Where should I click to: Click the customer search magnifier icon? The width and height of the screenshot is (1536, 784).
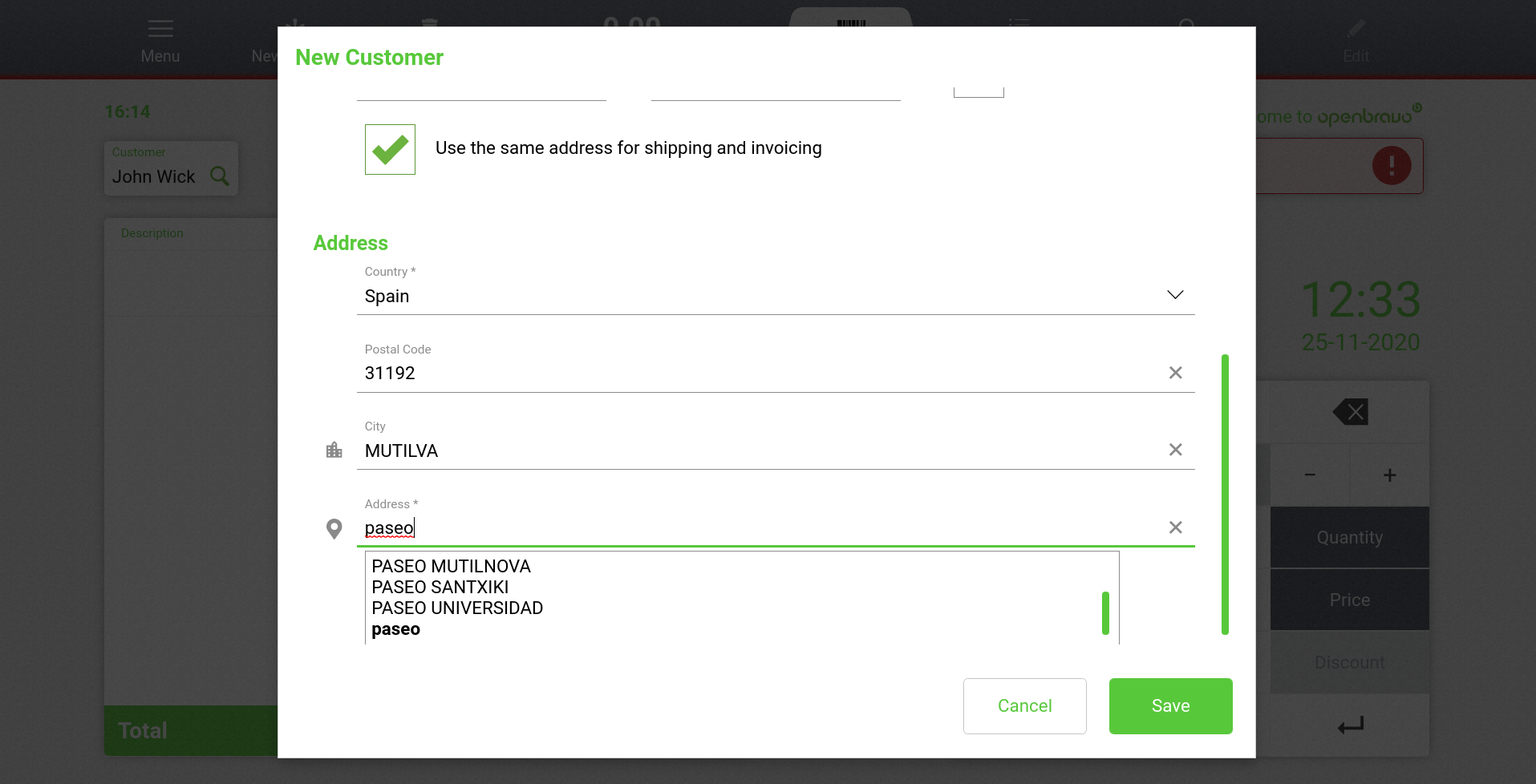click(x=220, y=176)
